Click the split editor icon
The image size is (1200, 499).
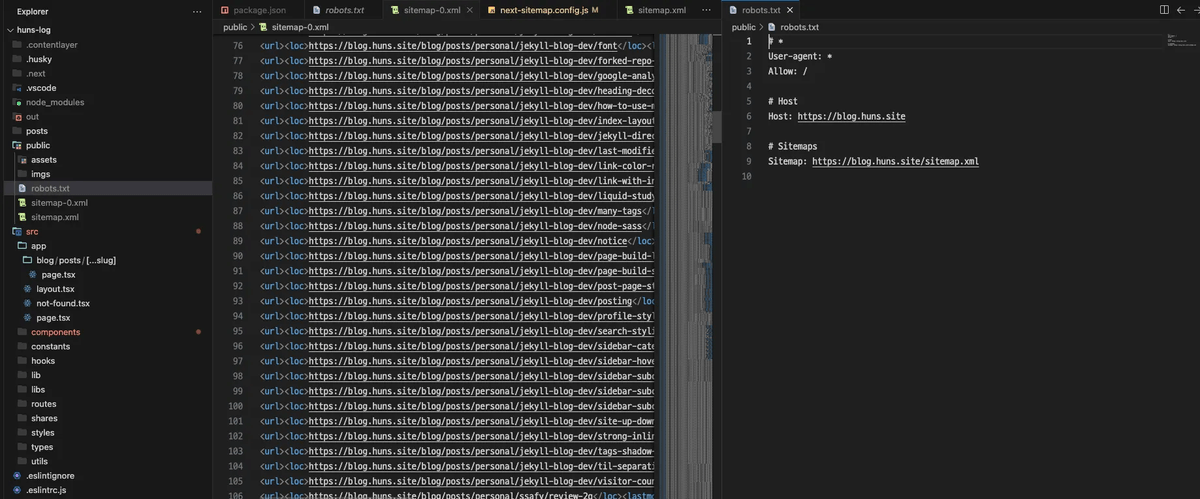(1164, 10)
